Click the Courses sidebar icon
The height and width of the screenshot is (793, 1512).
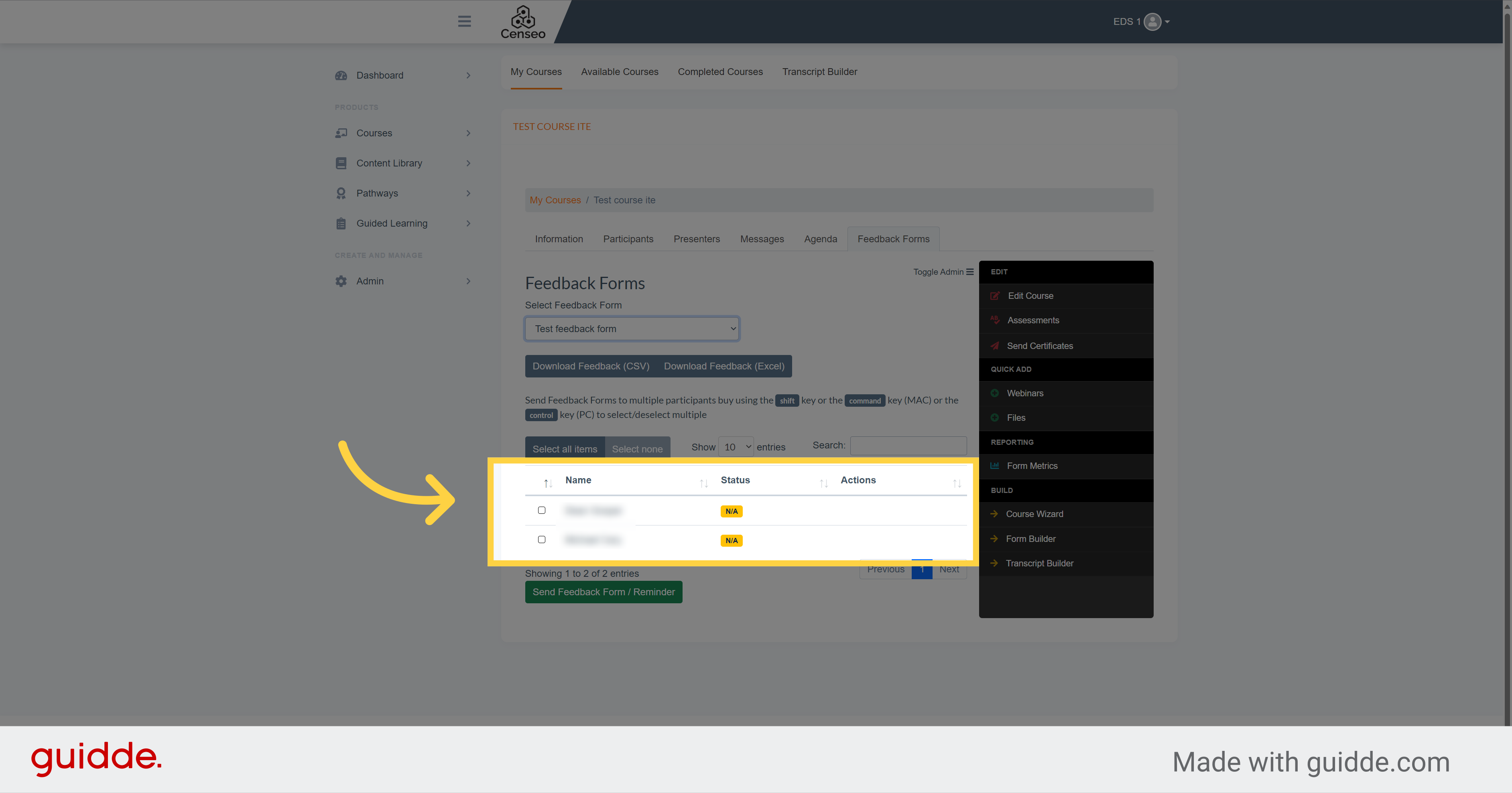point(341,133)
